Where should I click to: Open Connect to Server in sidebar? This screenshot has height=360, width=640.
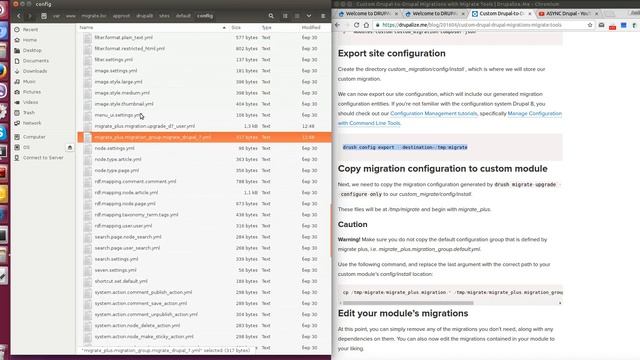pos(43,158)
